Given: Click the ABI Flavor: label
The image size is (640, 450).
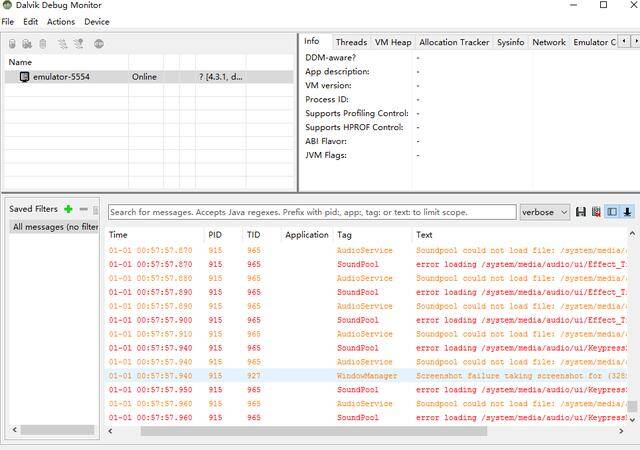Looking at the screenshot, I should click(x=326, y=141).
